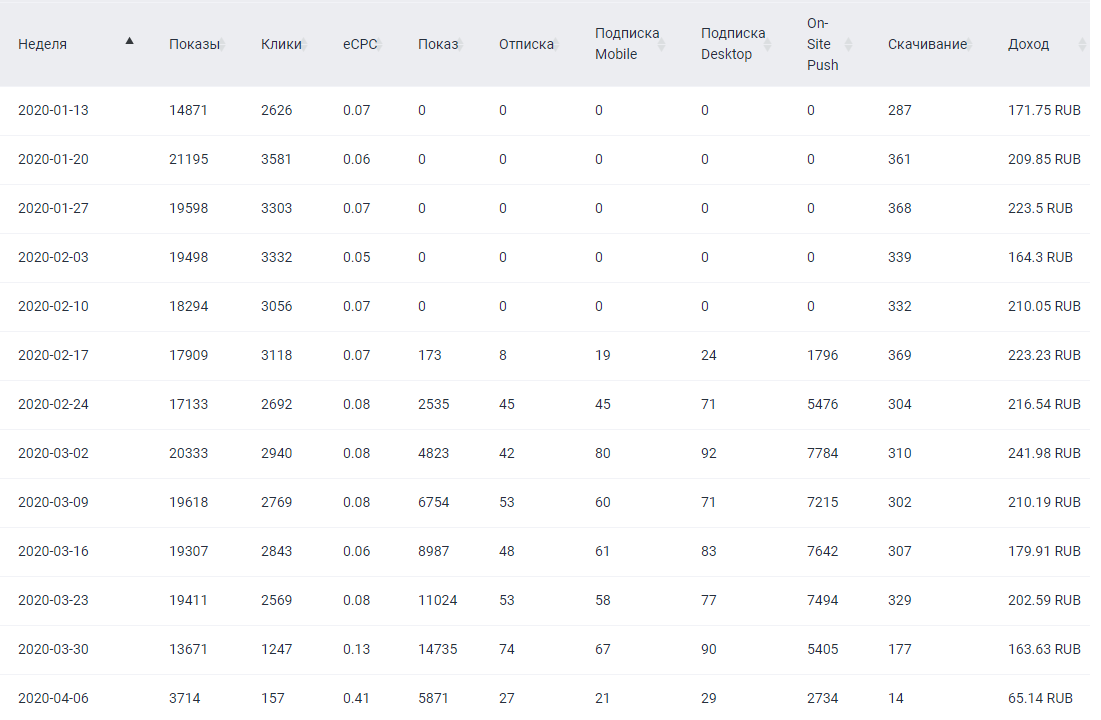Click the 7784 On-Site Push cell

(822, 453)
